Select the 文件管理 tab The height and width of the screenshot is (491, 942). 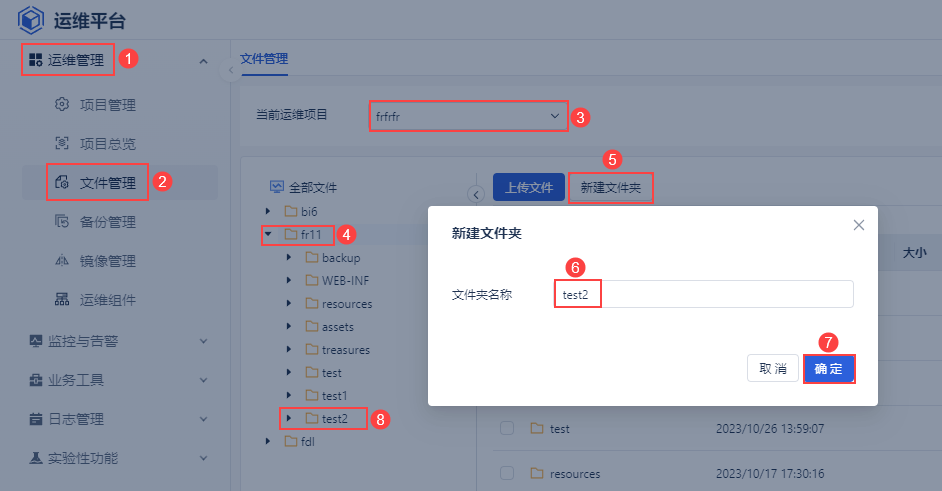pyautogui.click(x=264, y=59)
